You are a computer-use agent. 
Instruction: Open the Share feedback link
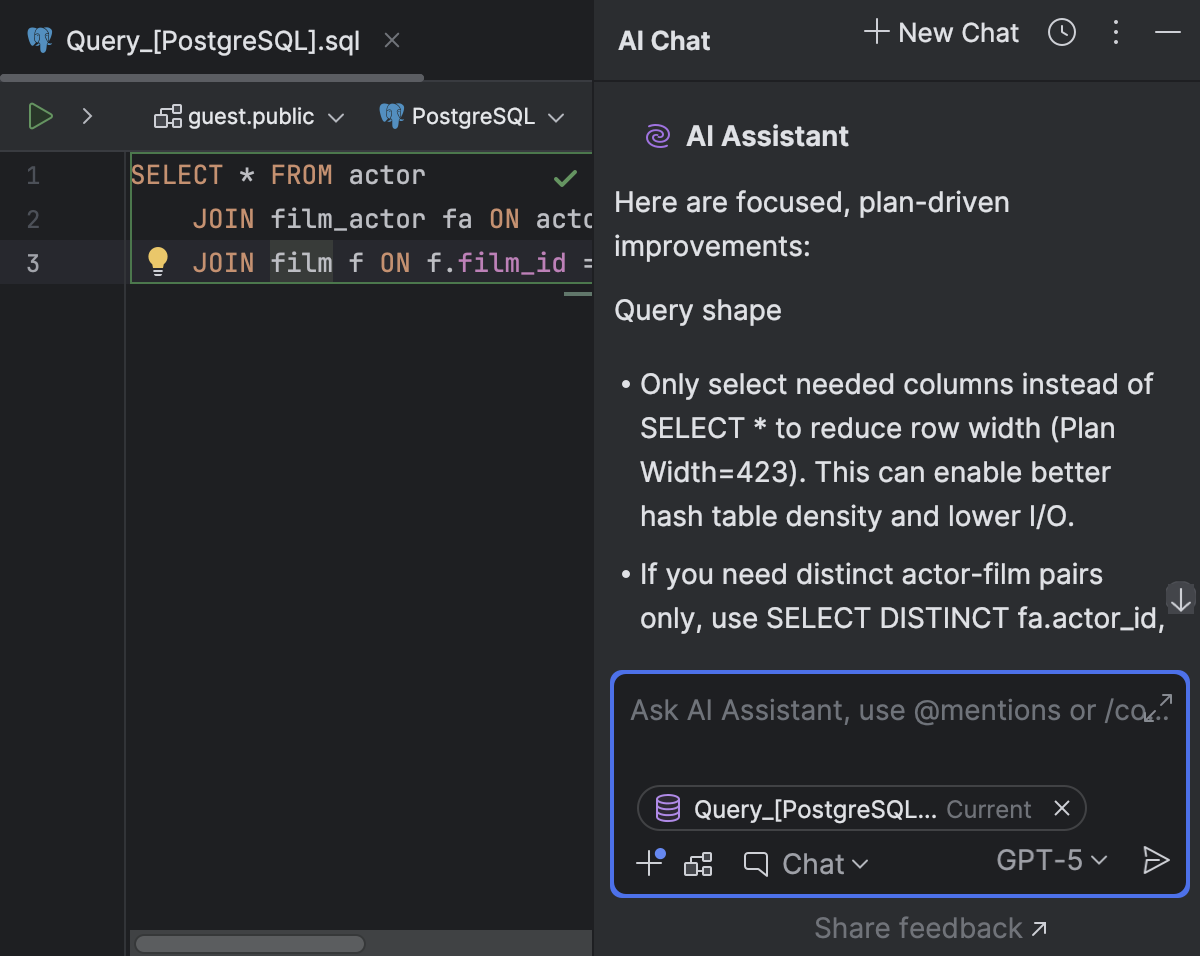click(x=931, y=928)
